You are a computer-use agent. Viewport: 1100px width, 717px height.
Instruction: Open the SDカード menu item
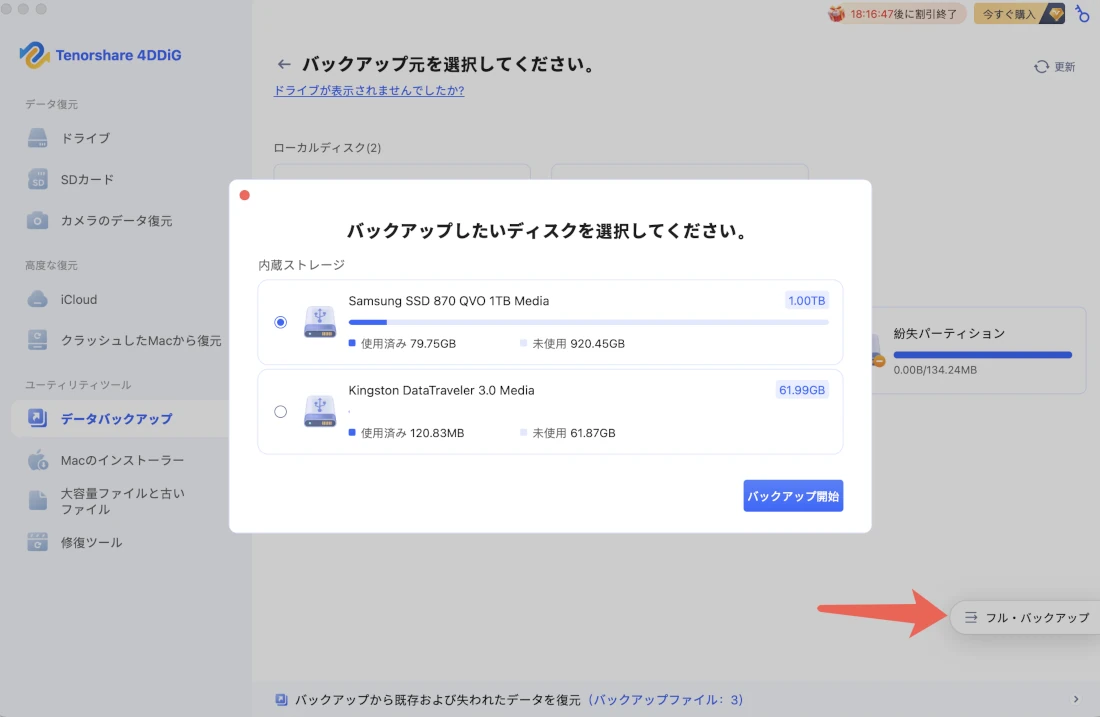tap(120, 180)
